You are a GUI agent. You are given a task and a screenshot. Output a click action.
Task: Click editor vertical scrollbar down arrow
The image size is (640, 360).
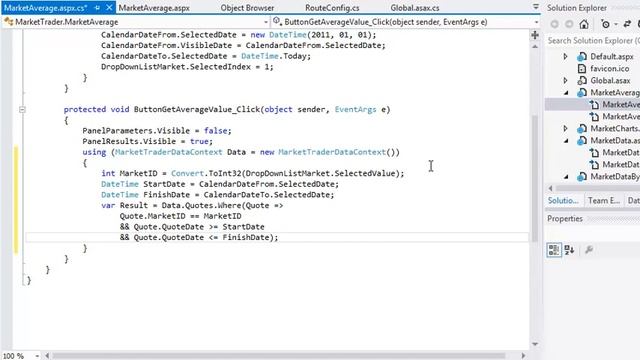(535, 344)
